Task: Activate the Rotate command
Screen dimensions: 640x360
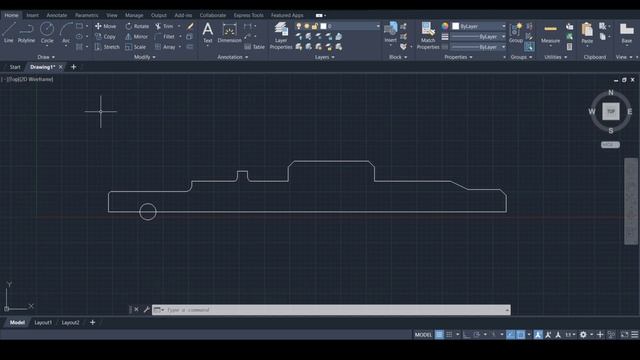Action: pos(137,26)
